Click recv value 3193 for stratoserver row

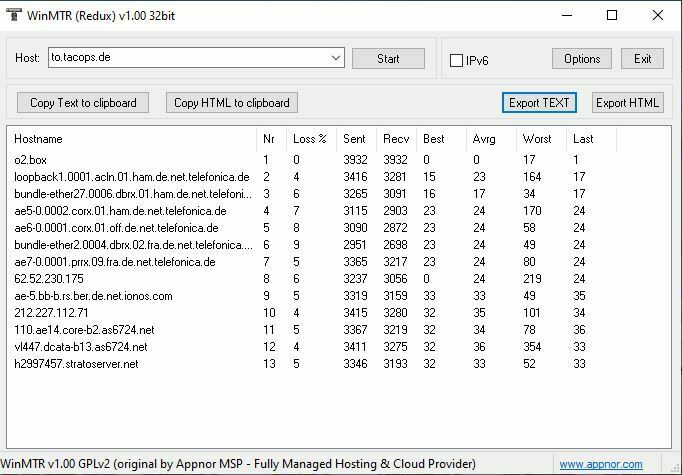pyautogui.click(x=395, y=364)
